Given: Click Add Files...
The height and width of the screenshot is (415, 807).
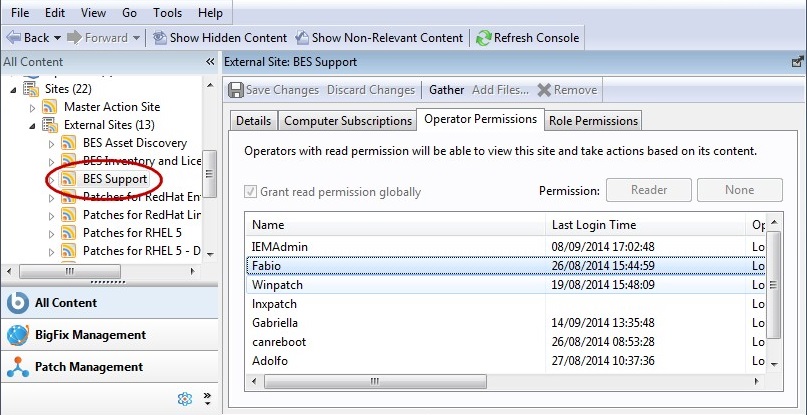Looking at the screenshot, I should (x=500, y=90).
